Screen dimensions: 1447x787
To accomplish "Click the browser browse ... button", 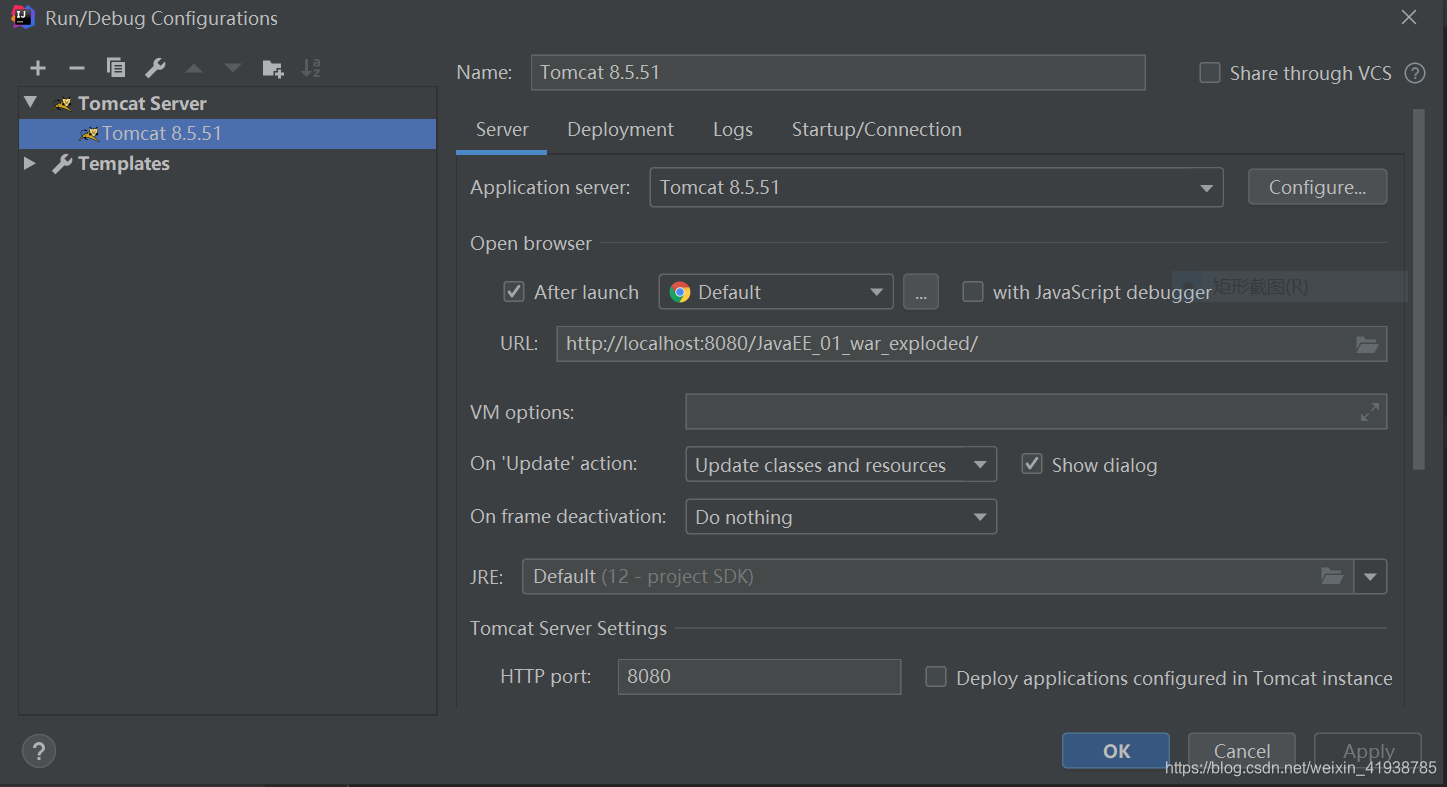I will coord(920,292).
